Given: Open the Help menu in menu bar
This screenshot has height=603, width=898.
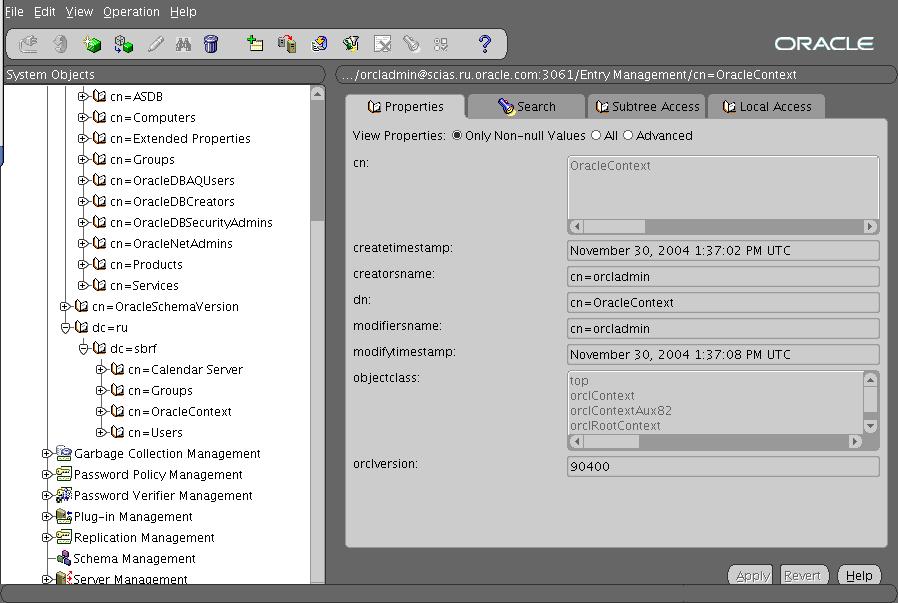Looking at the screenshot, I should click(183, 11).
